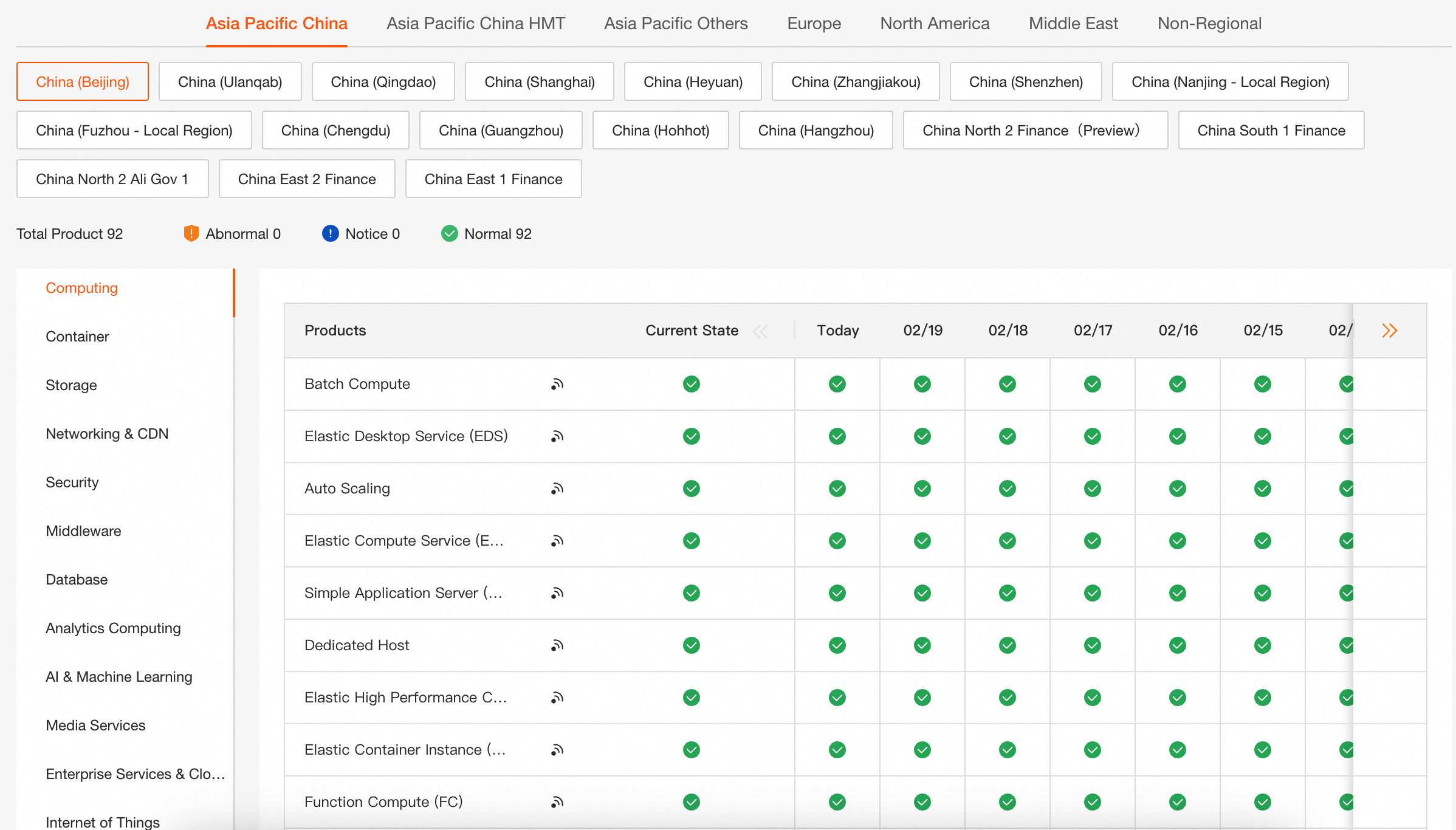Open the Networking & CDN category
The height and width of the screenshot is (830, 1456).
(x=108, y=434)
